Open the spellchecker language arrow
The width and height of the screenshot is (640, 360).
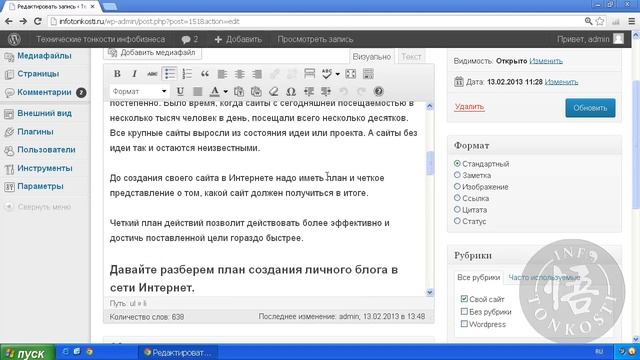point(338,74)
